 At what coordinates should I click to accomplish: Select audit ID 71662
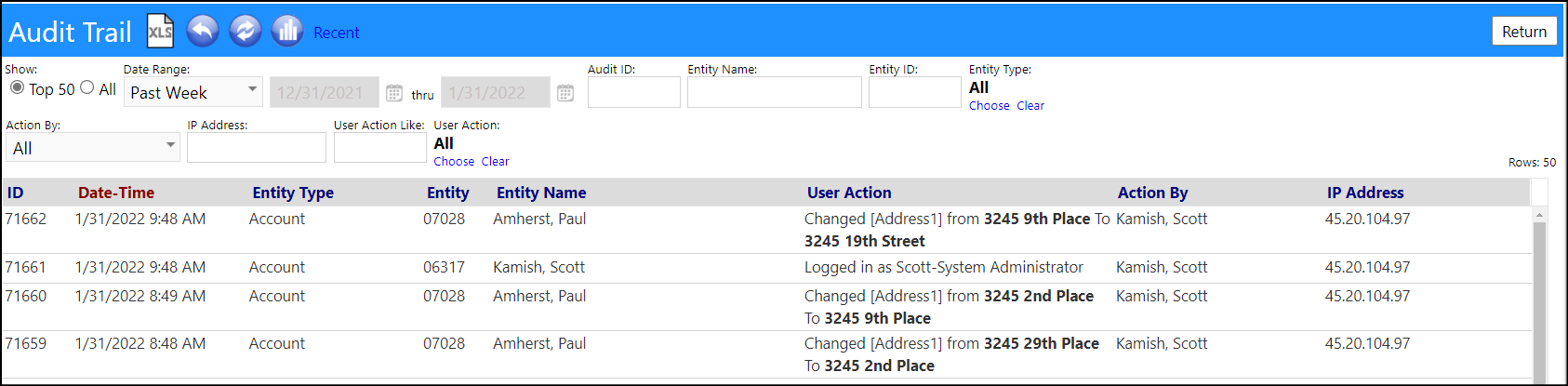26,219
